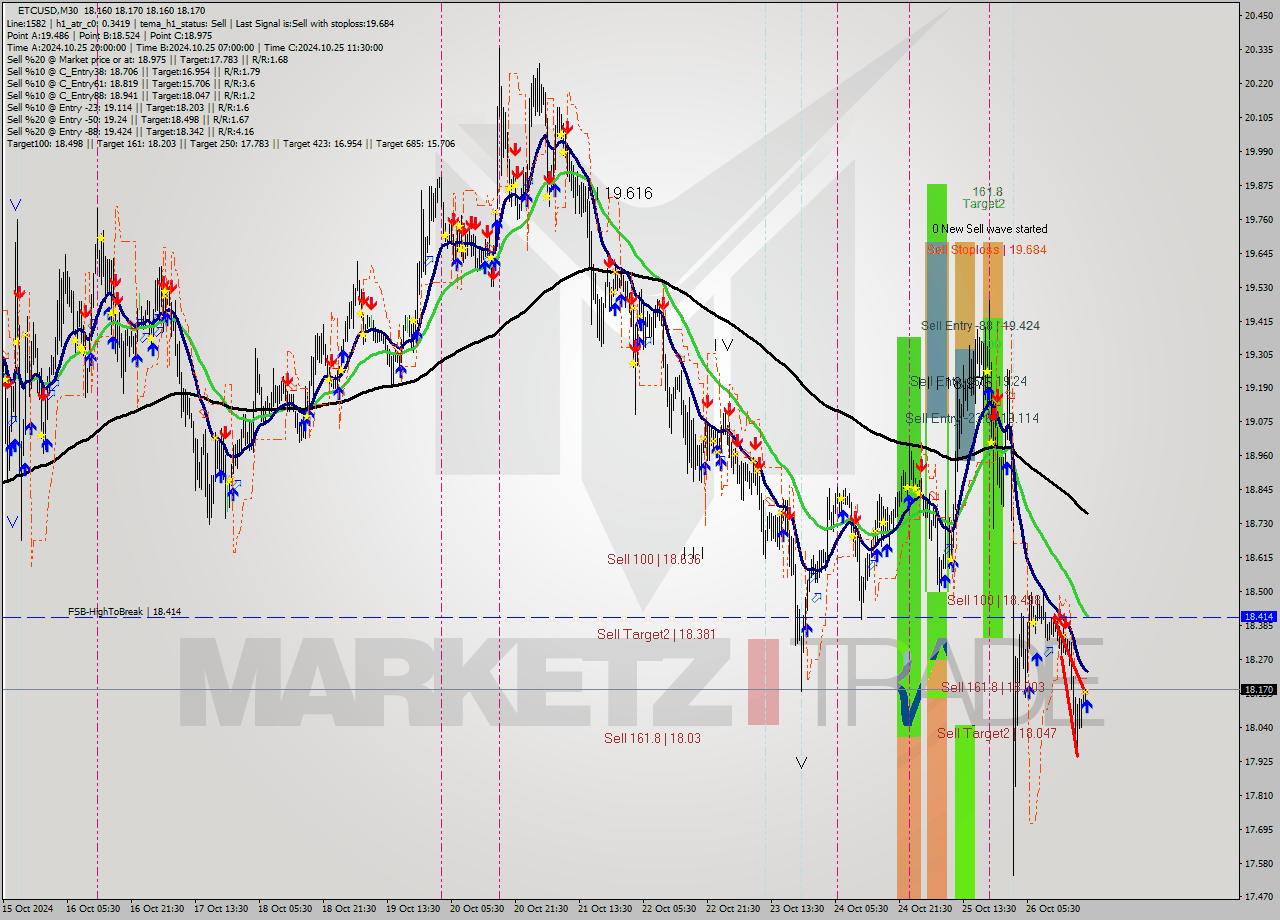Click the '22 Oct 05:30' time label

(669, 909)
